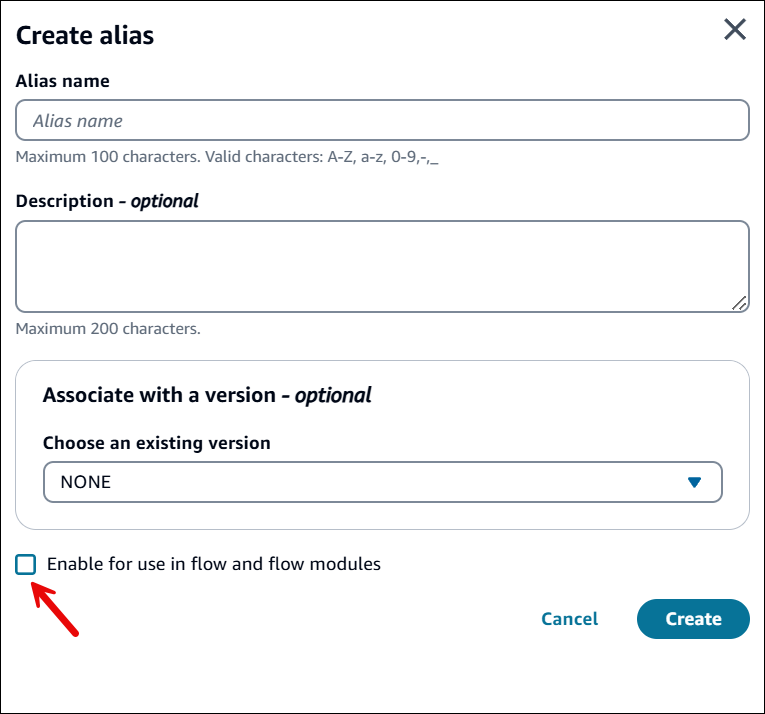Click the Create button
765x714 pixels.
click(693, 619)
